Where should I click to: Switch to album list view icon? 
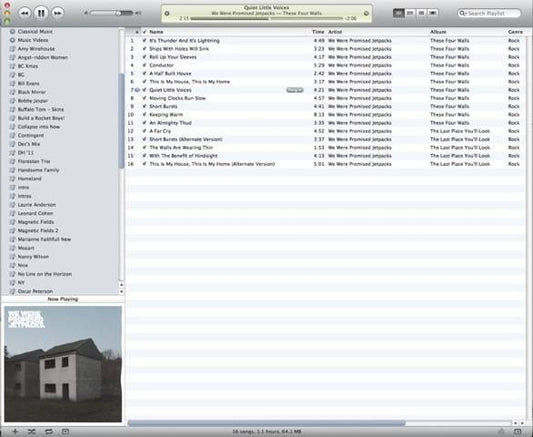410,13
